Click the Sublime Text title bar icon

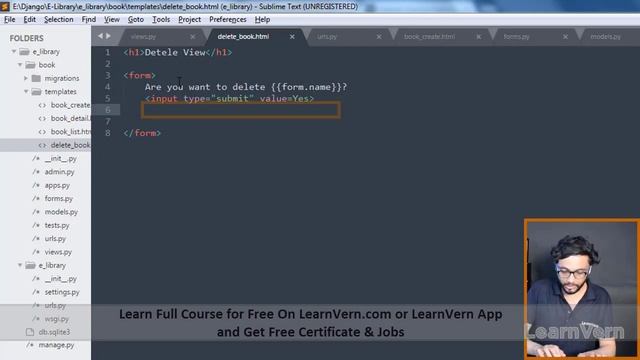pyautogui.click(x=5, y=7)
